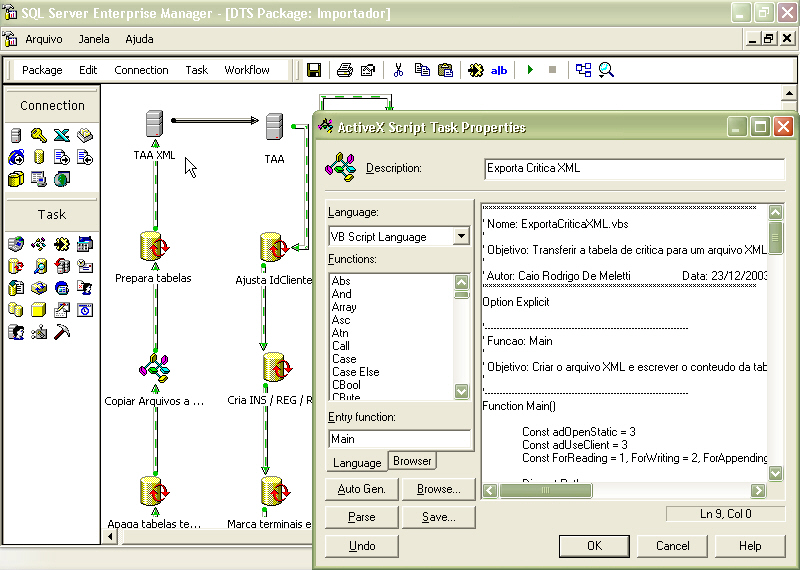This screenshot has height=570, width=800.
Task: Click the Cut scissors toolbar icon
Action: [x=398, y=70]
